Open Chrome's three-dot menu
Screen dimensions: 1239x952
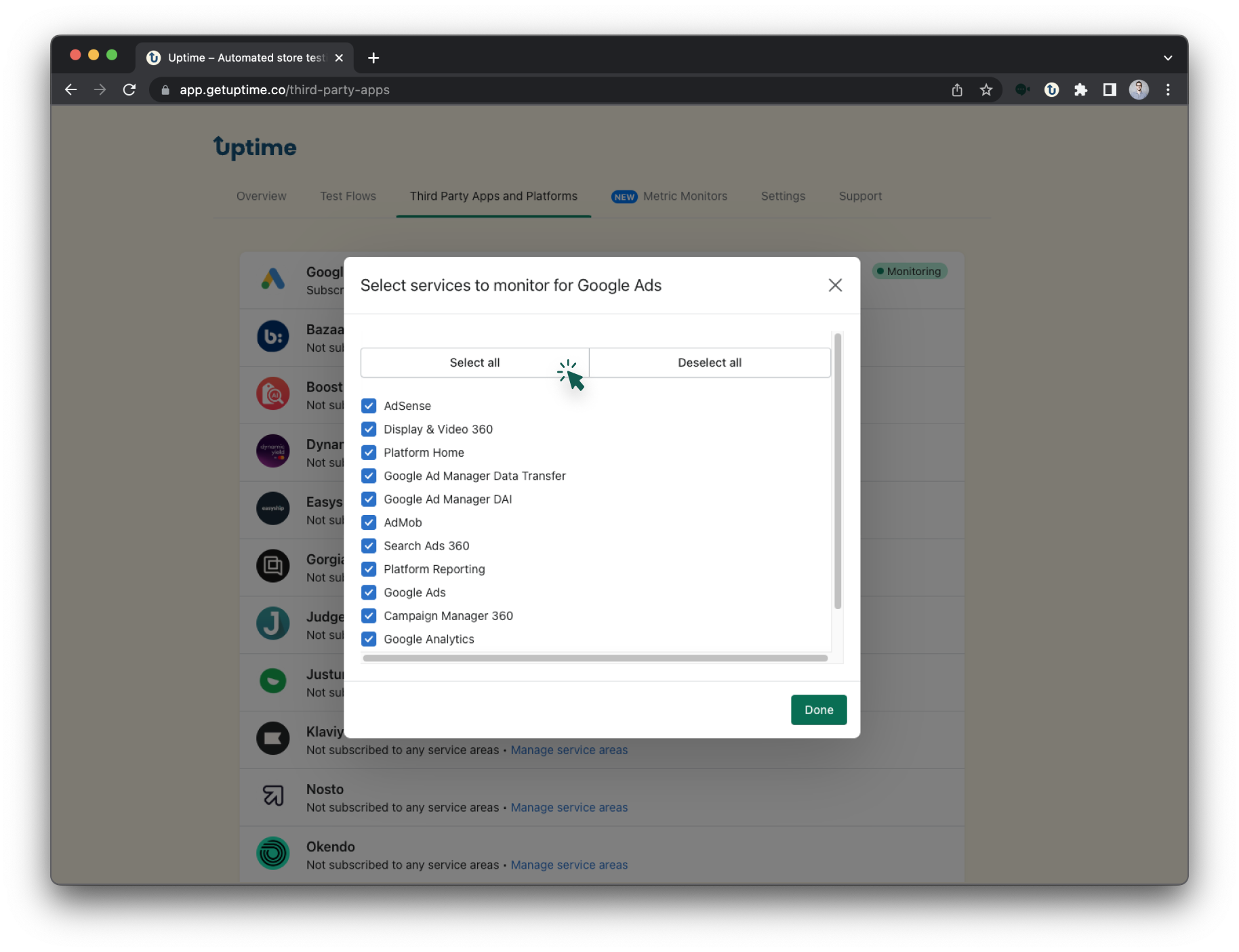pos(1168,89)
